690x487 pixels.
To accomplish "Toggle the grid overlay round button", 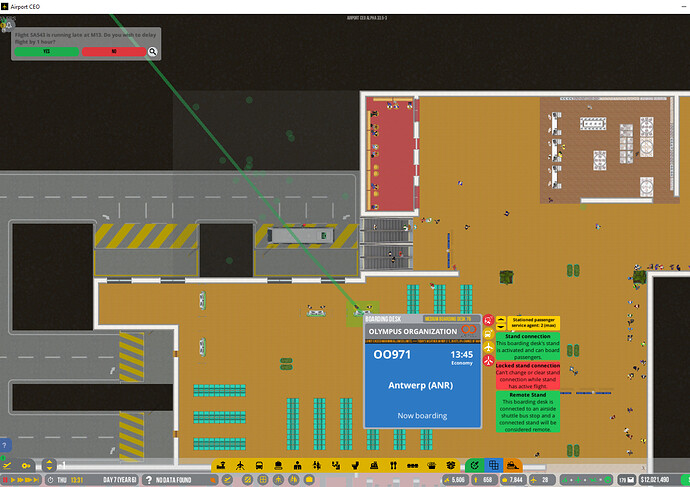I will (263, 480).
